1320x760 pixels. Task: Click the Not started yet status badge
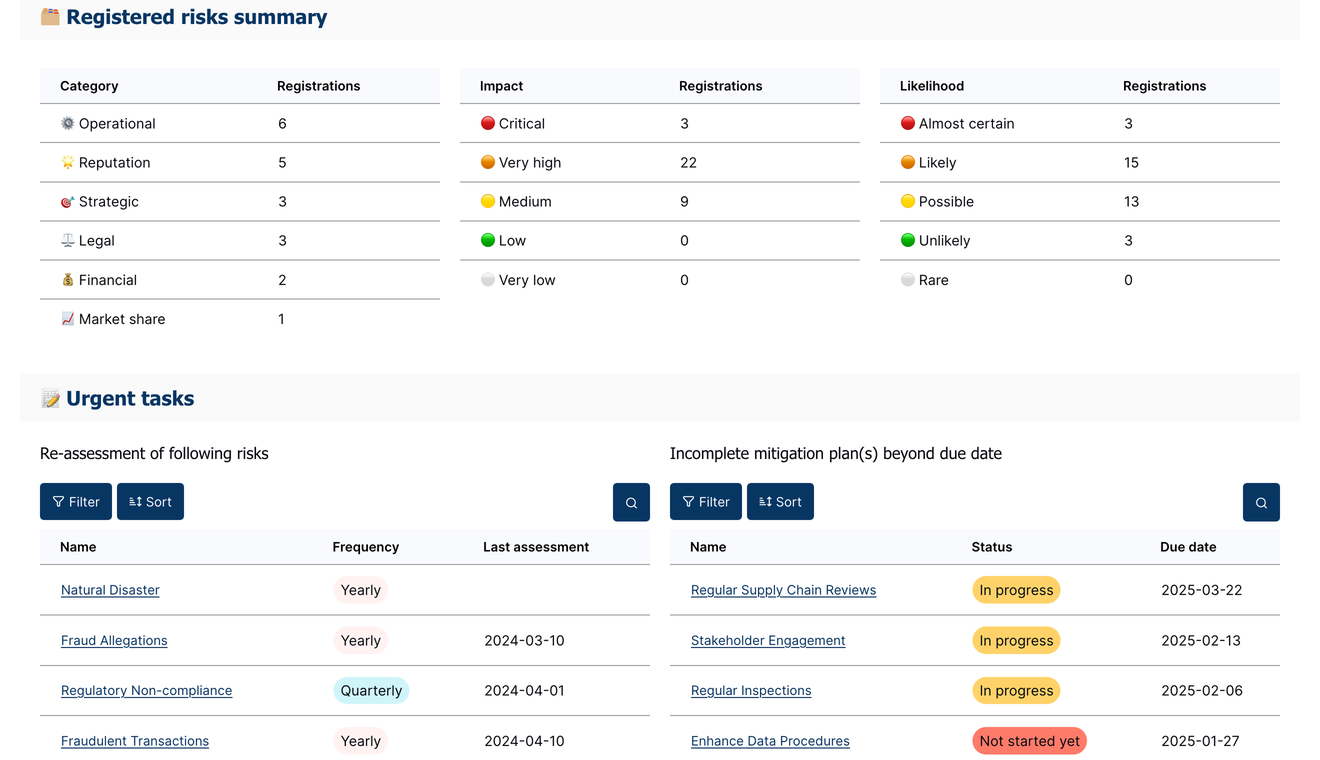tap(1029, 741)
